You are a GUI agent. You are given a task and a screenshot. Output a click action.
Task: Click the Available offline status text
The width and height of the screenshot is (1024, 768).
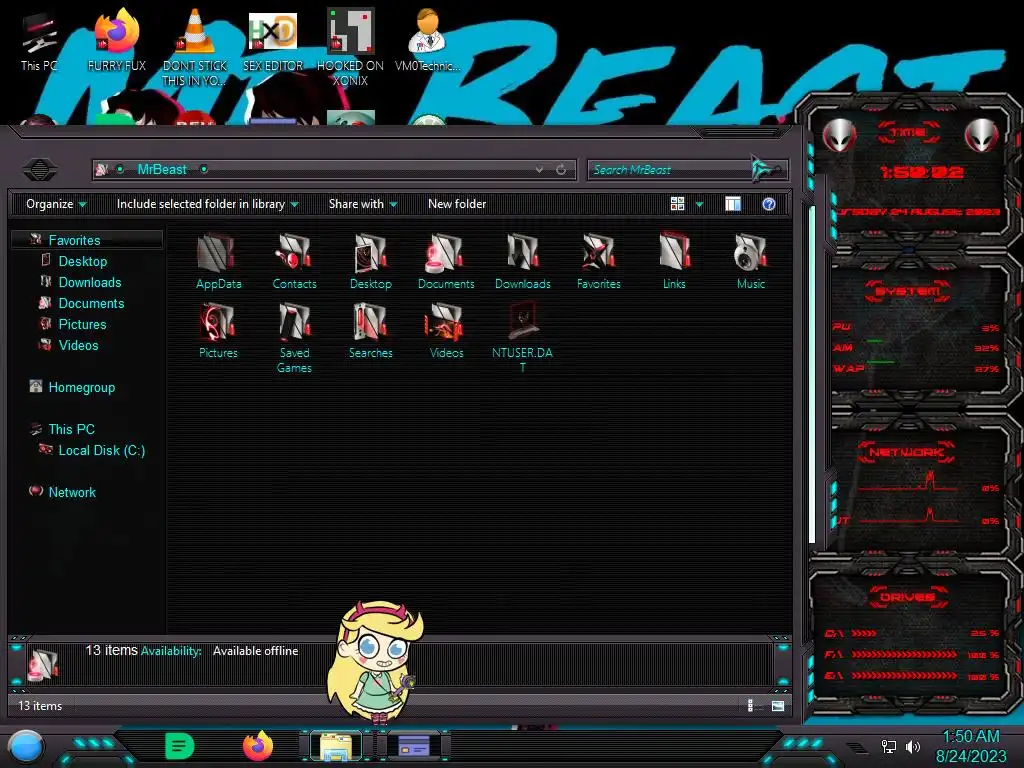pyautogui.click(x=255, y=651)
